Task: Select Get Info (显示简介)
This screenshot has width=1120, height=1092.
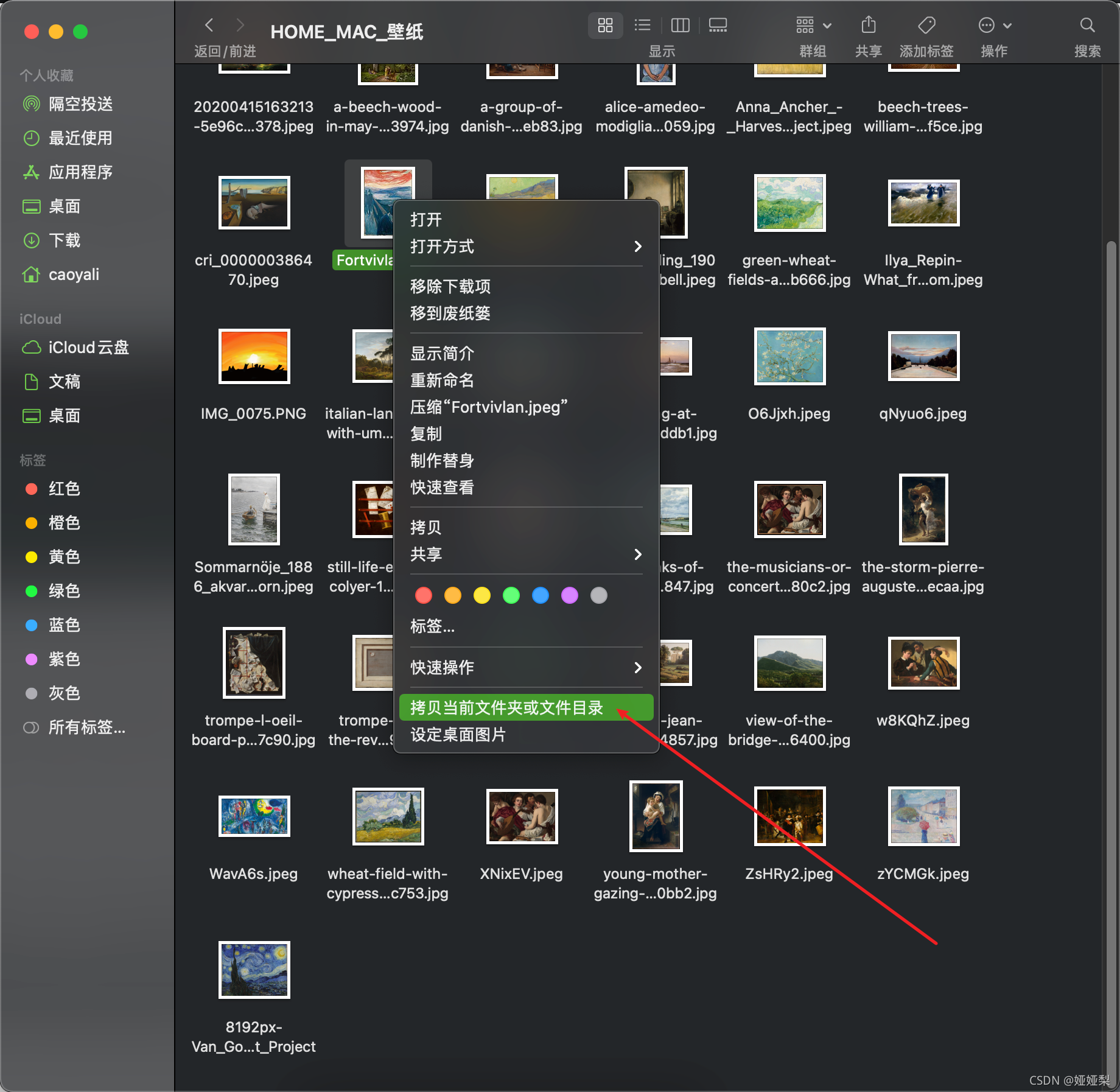Action: 527,354
